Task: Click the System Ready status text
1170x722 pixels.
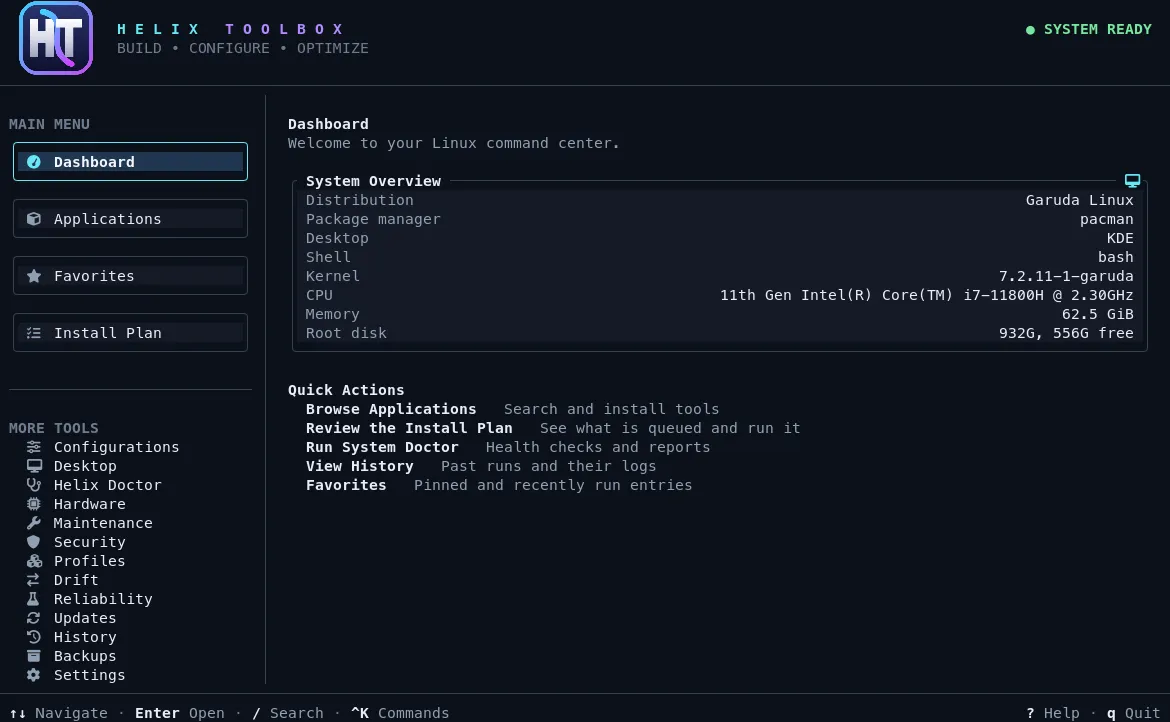Action: [1098, 29]
